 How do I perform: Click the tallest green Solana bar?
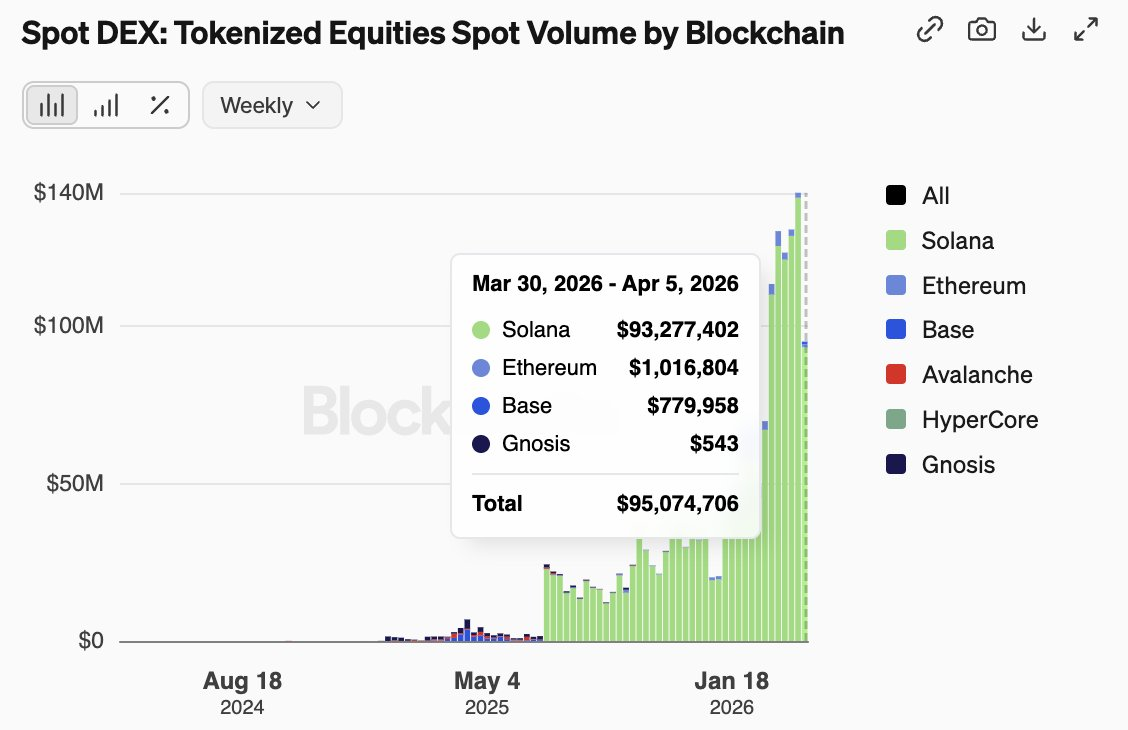pyautogui.click(x=798, y=420)
